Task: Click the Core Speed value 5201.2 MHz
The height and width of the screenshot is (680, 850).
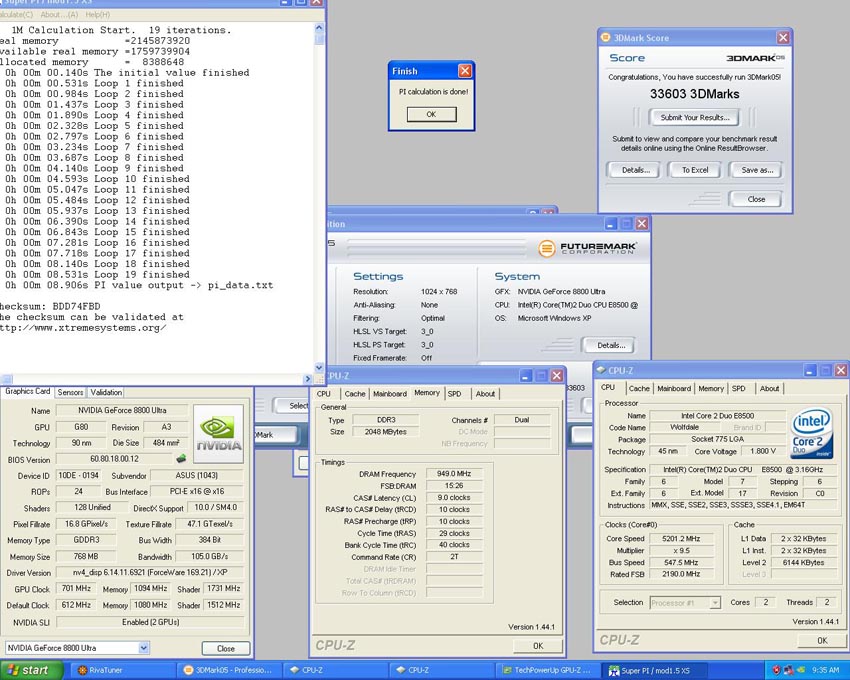Action: pyautogui.click(x=681, y=538)
